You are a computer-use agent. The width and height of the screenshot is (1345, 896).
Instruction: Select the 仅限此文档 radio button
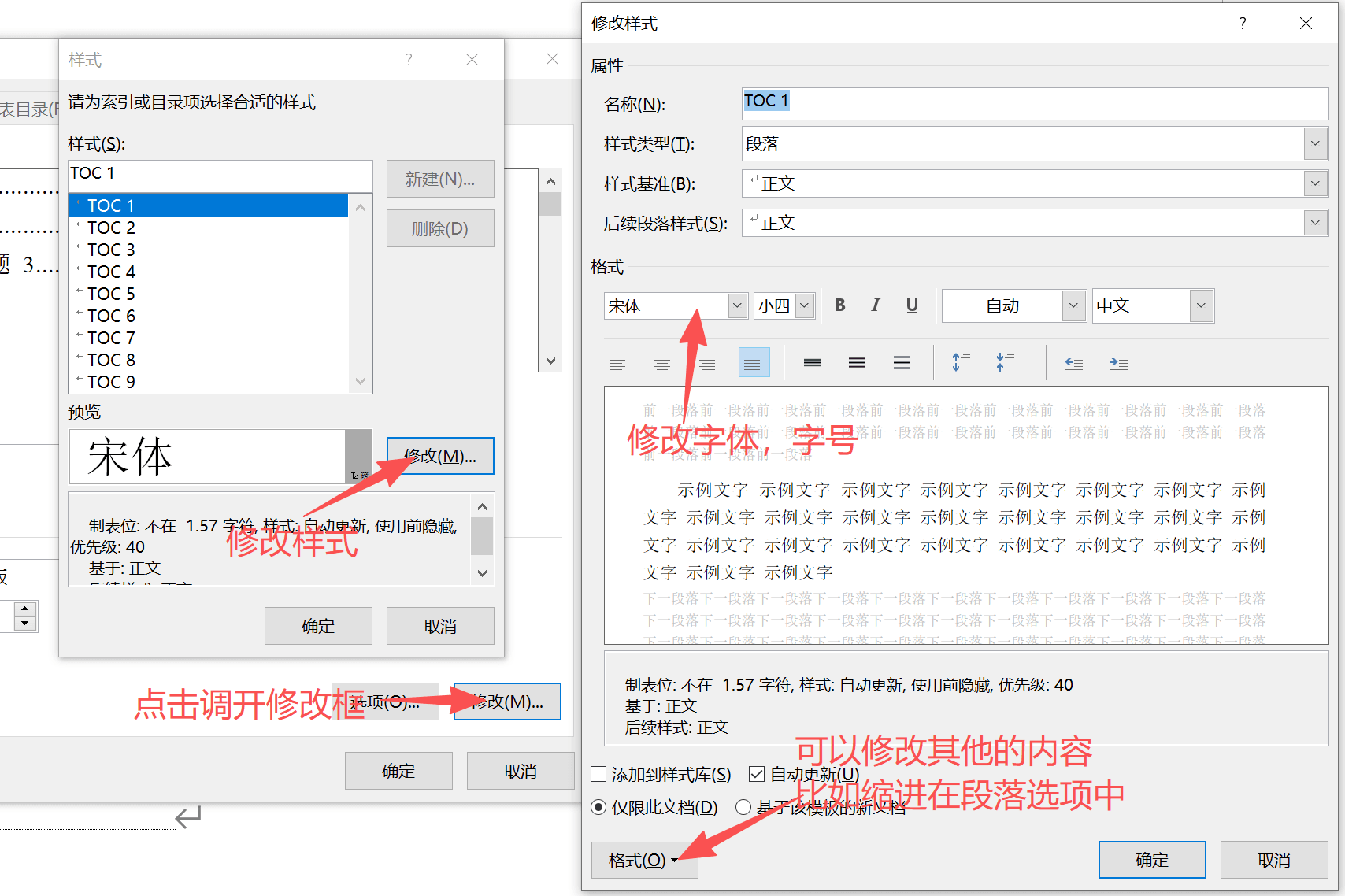click(x=599, y=807)
